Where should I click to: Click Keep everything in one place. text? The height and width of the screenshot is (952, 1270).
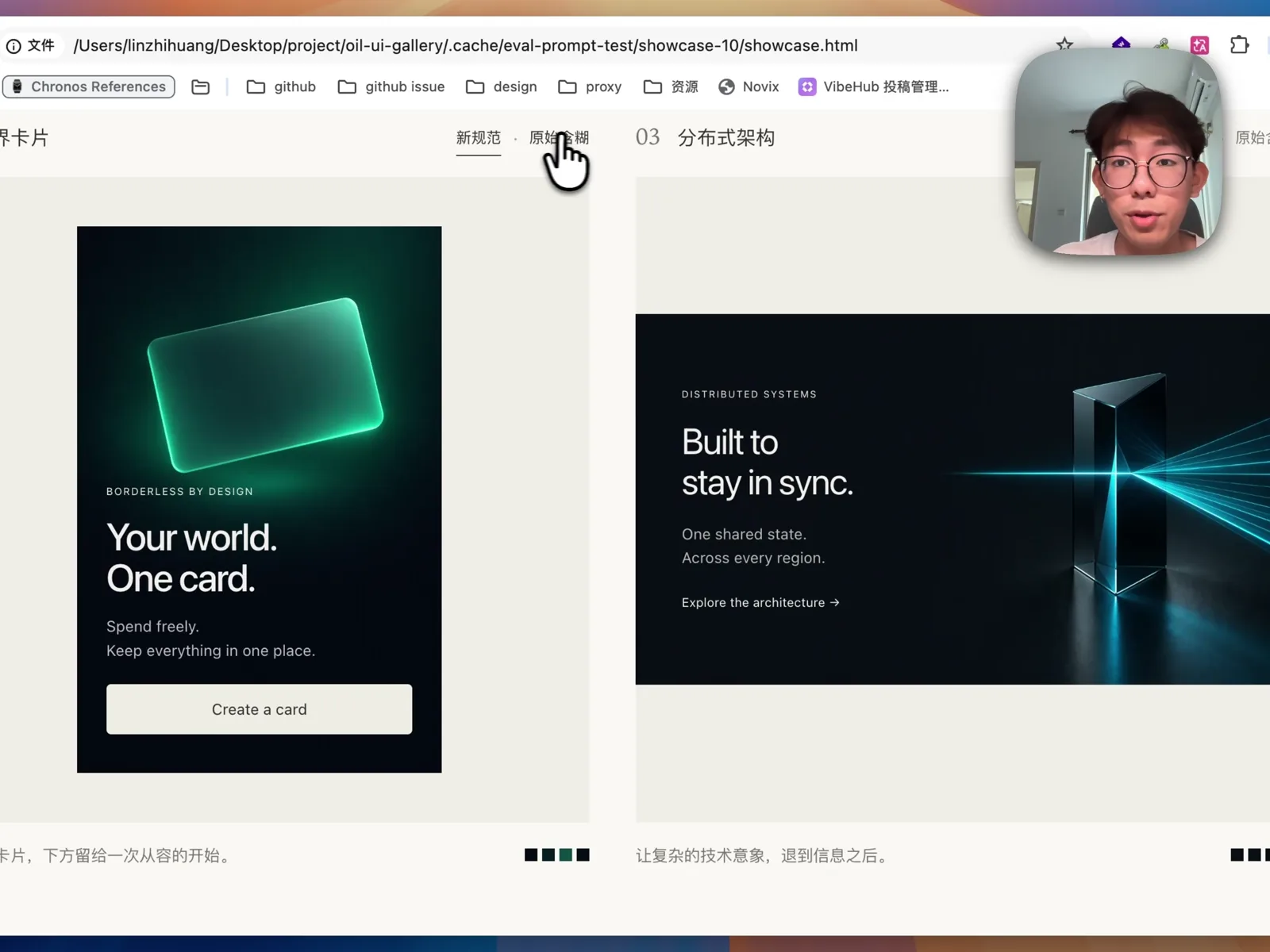[x=210, y=651]
